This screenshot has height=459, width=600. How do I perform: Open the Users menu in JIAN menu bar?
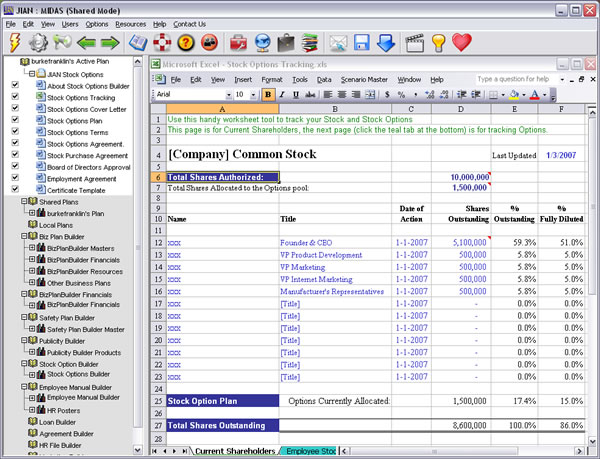(x=70, y=24)
